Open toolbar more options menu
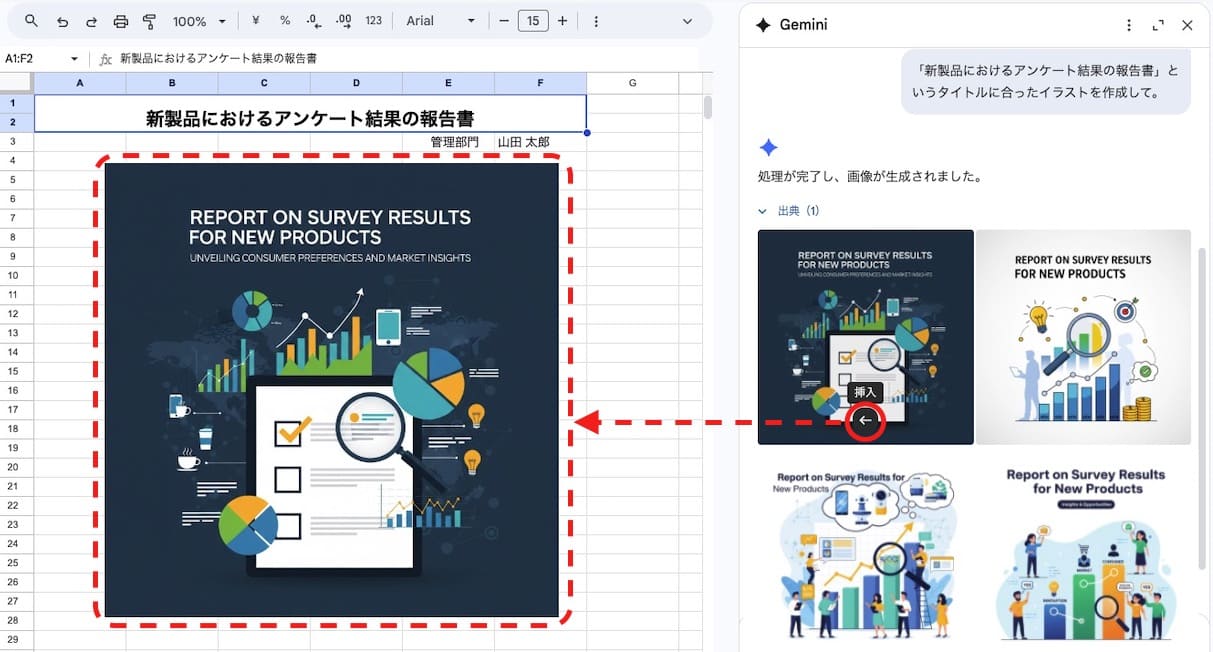This screenshot has height=652, width=1213. tap(596, 21)
